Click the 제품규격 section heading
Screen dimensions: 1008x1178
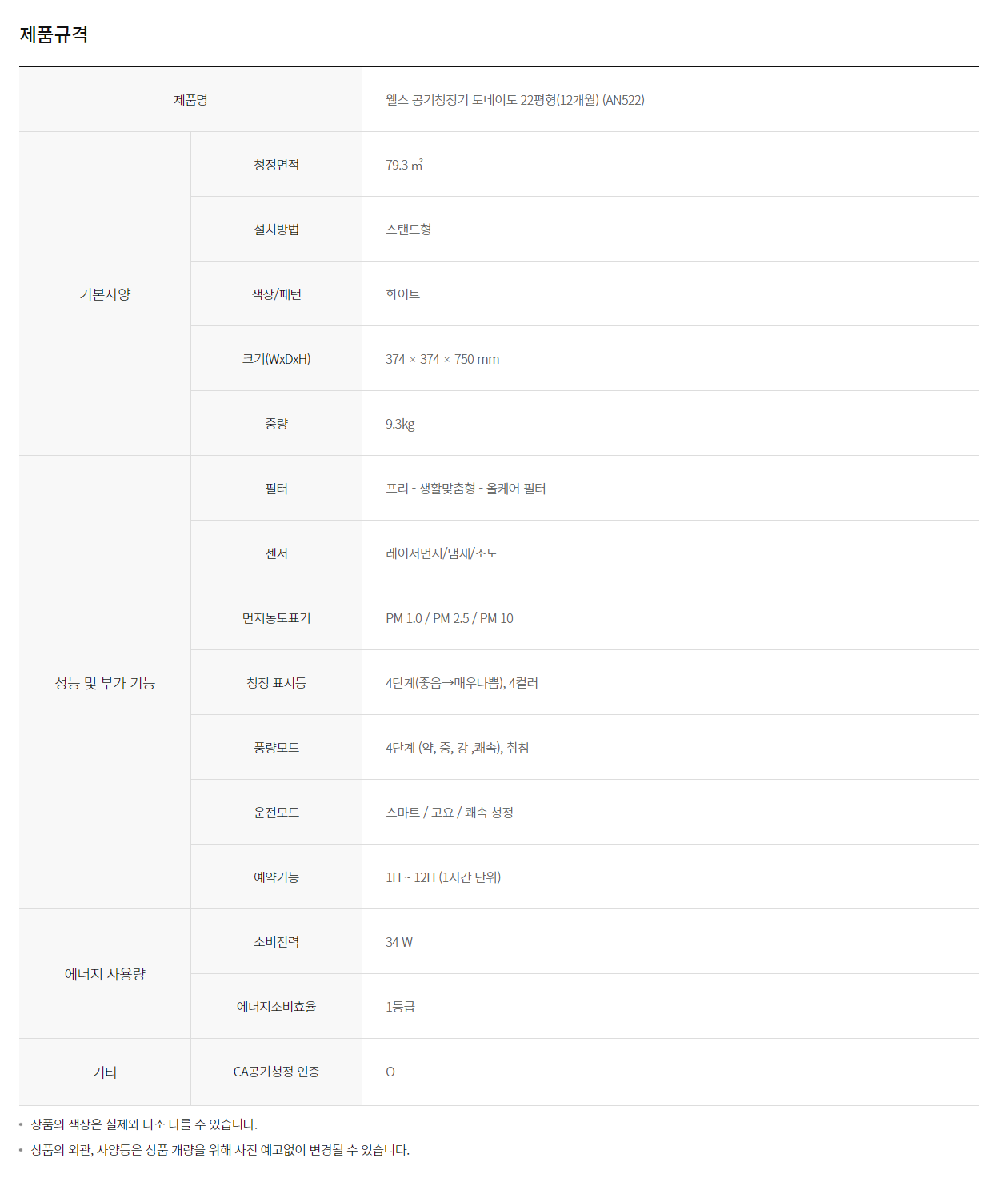[54, 34]
